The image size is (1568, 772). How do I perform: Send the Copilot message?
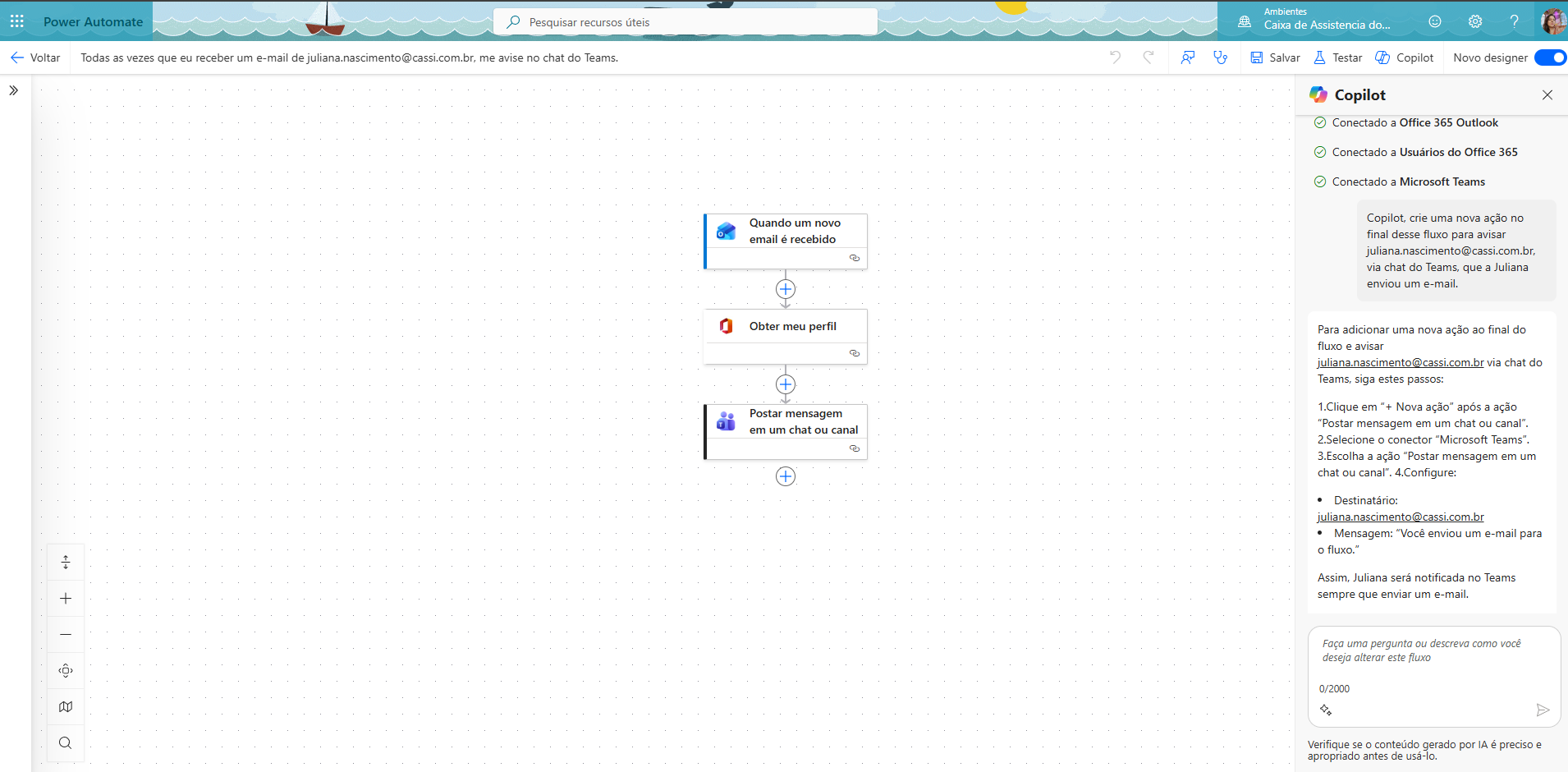pos(1543,710)
